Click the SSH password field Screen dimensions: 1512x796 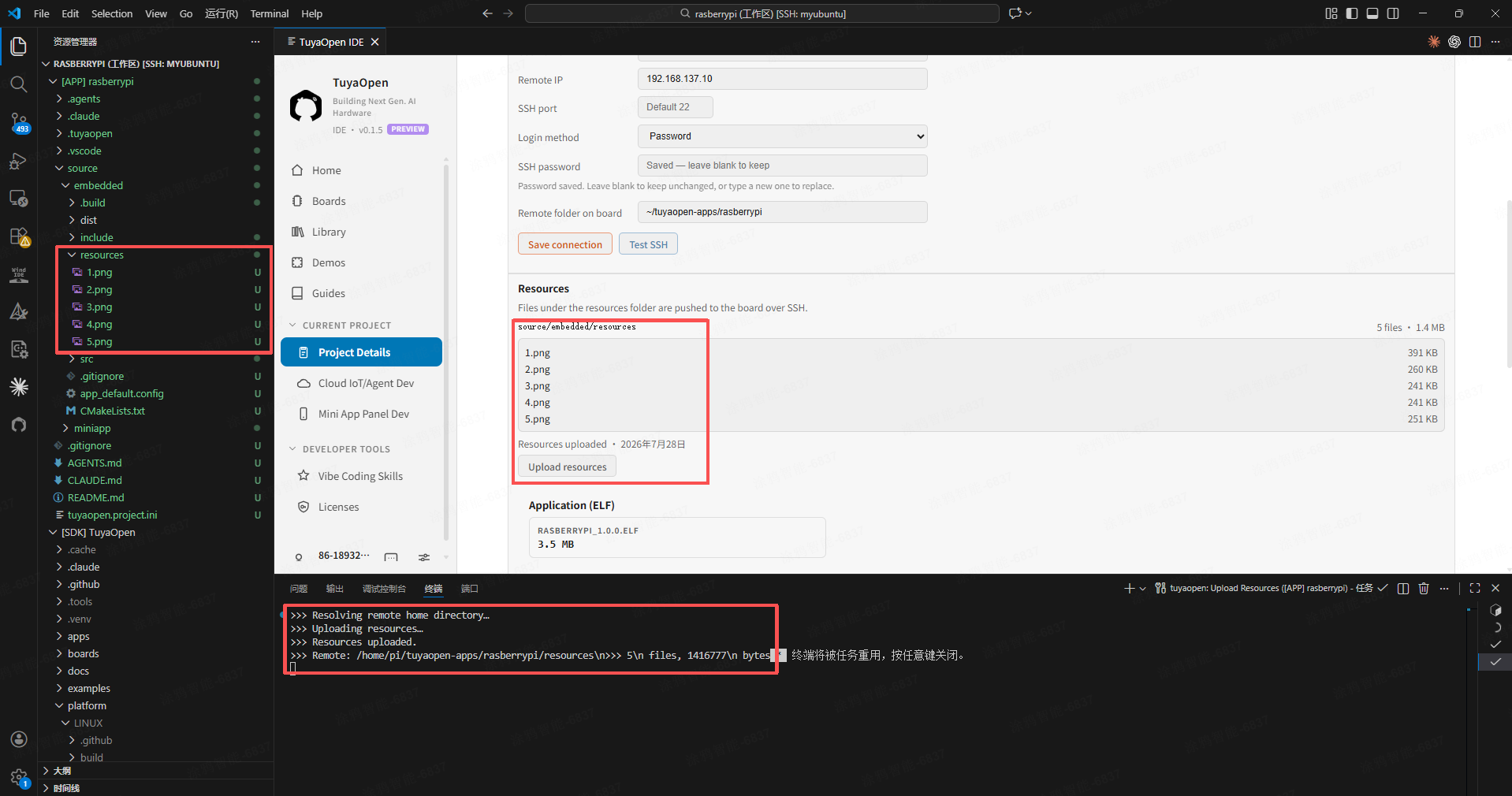[x=782, y=166]
